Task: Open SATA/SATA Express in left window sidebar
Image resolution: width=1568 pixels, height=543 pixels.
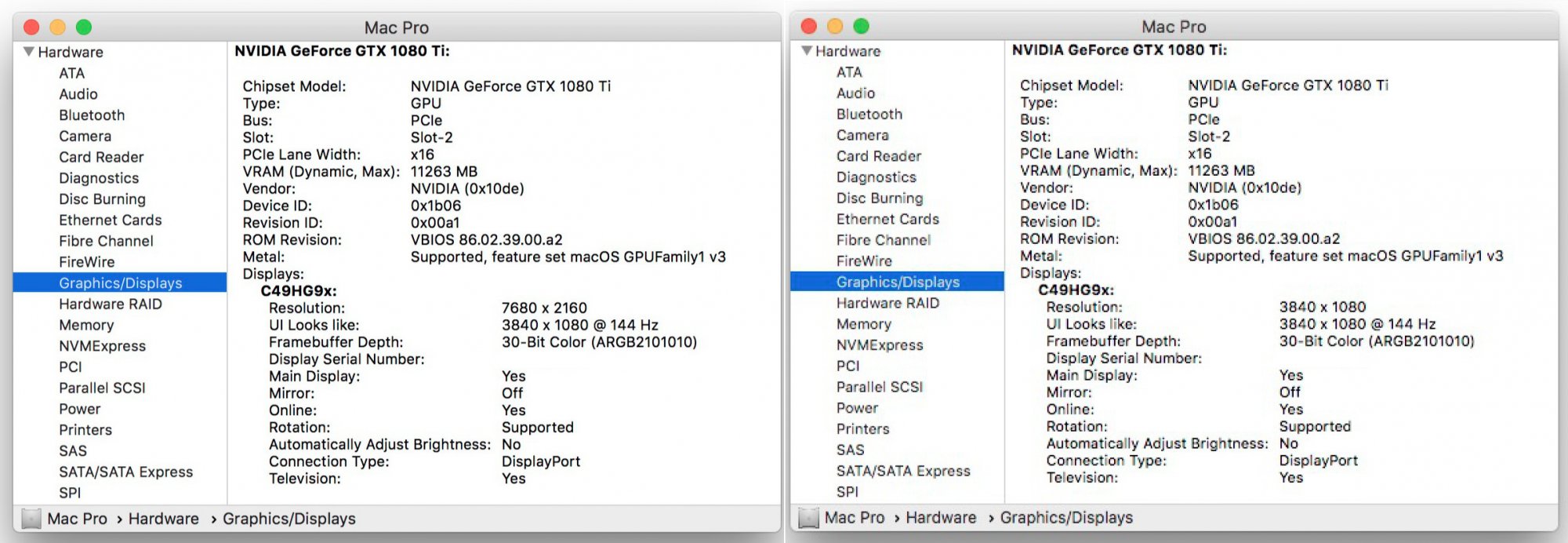Action: (x=125, y=472)
